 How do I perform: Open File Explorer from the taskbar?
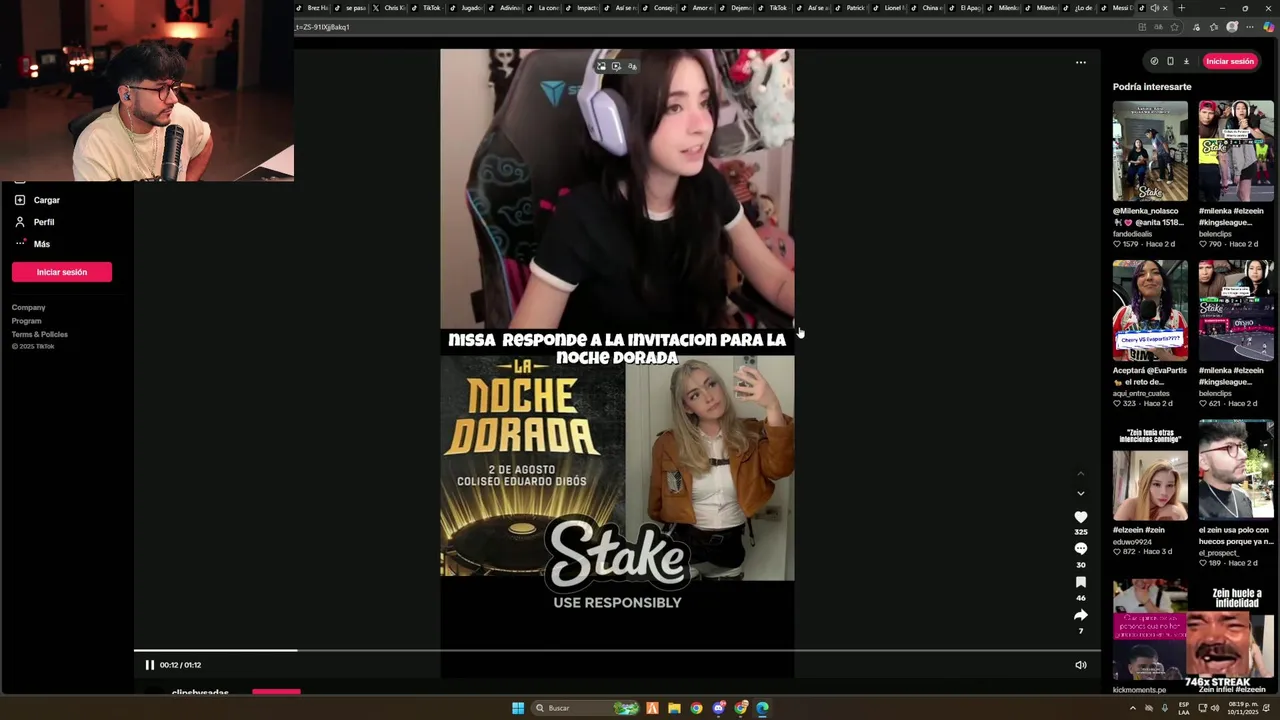pos(674,708)
